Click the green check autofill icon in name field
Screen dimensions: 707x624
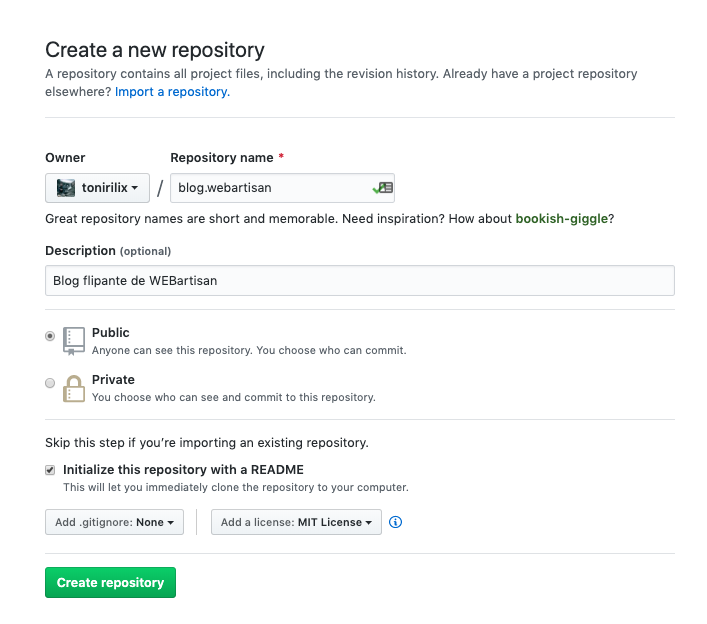click(383, 188)
